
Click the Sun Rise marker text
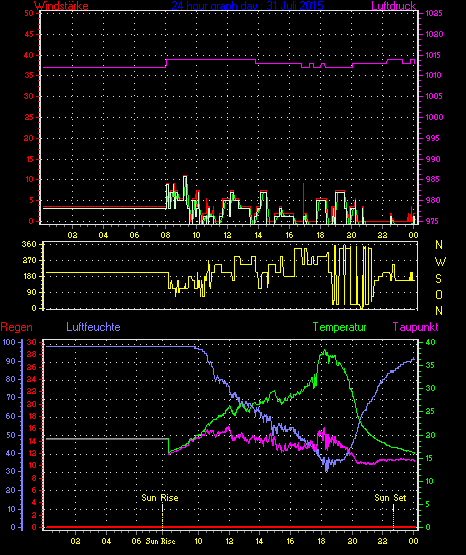tap(160, 498)
